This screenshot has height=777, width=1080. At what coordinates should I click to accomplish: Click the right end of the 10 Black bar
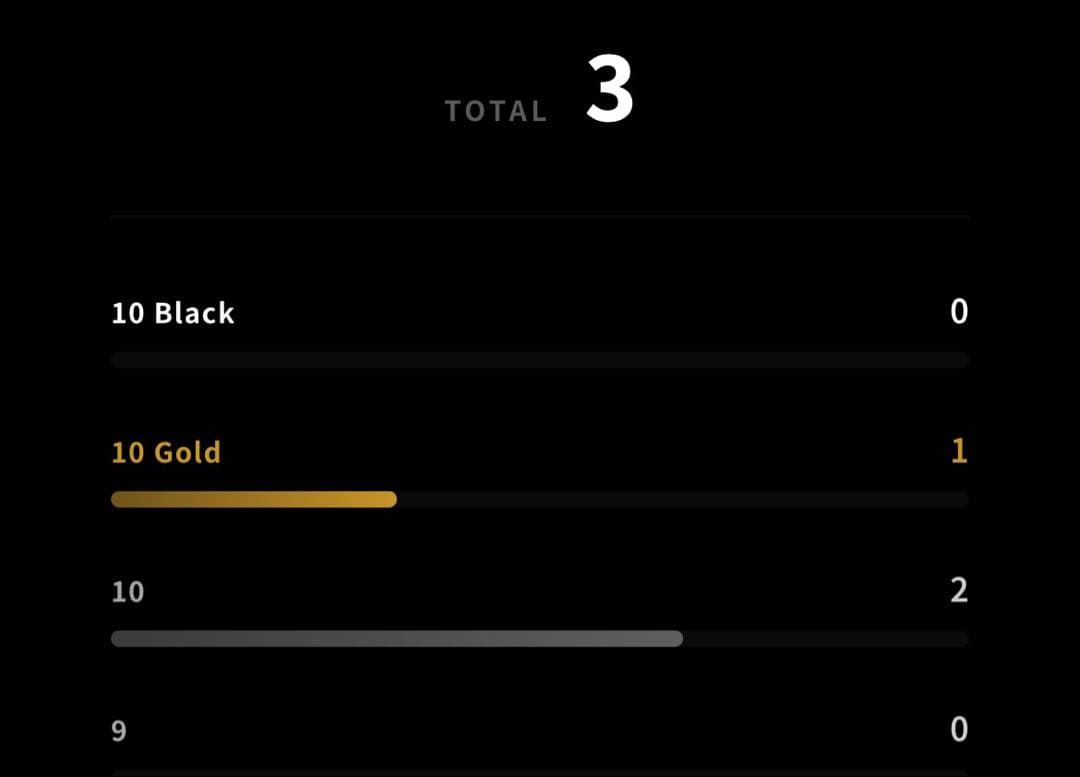point(962,360)
